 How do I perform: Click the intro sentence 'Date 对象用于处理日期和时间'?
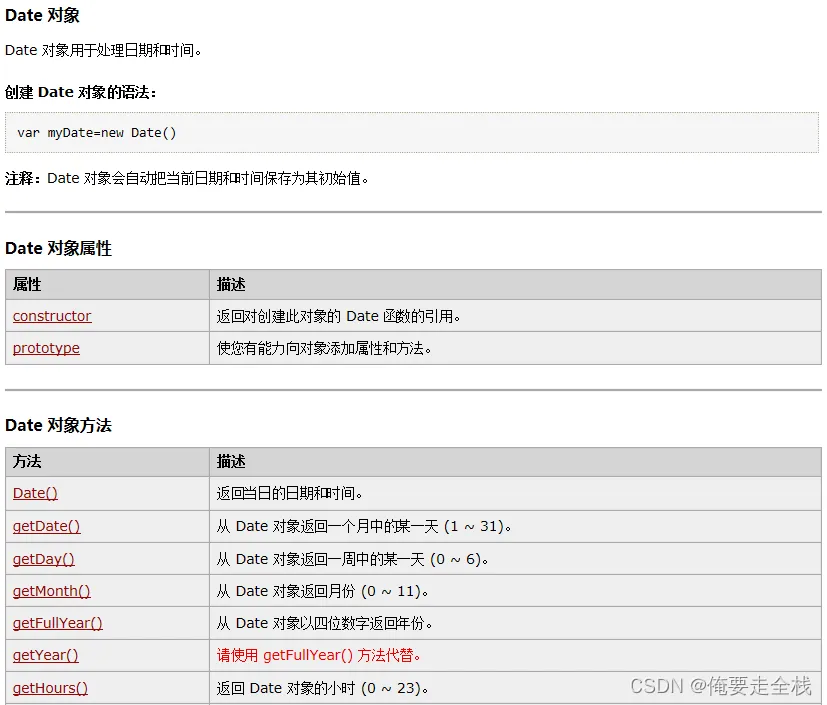click(103, 51)
